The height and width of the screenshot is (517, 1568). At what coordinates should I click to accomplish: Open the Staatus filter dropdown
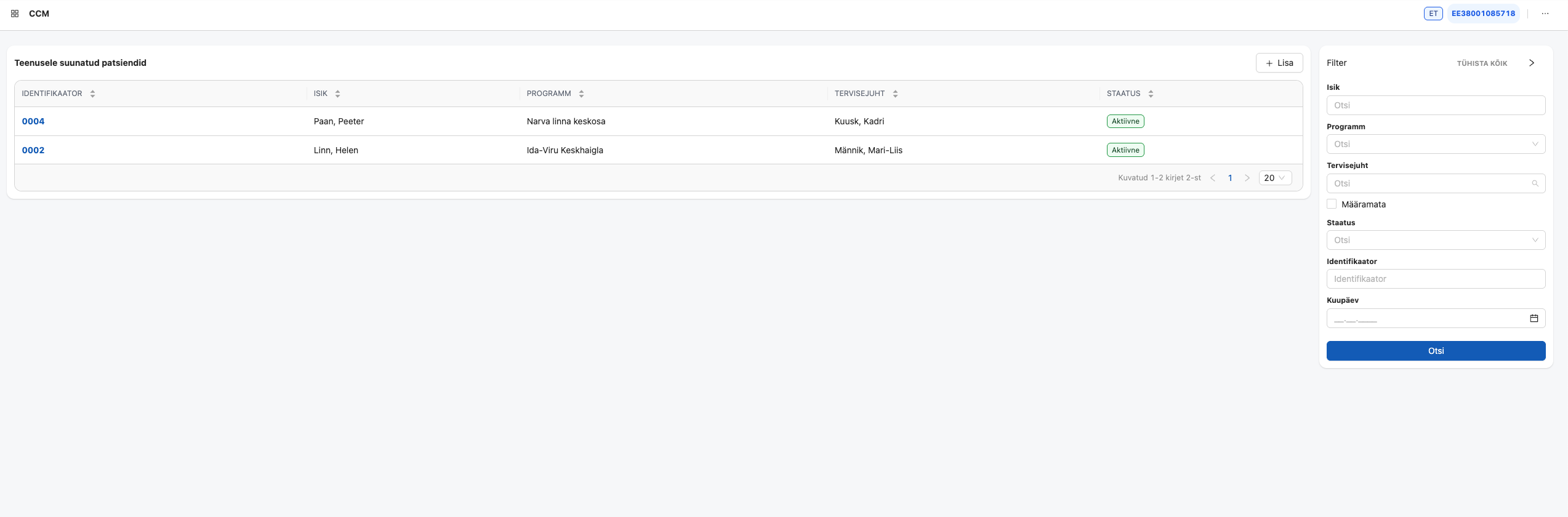1436,240
